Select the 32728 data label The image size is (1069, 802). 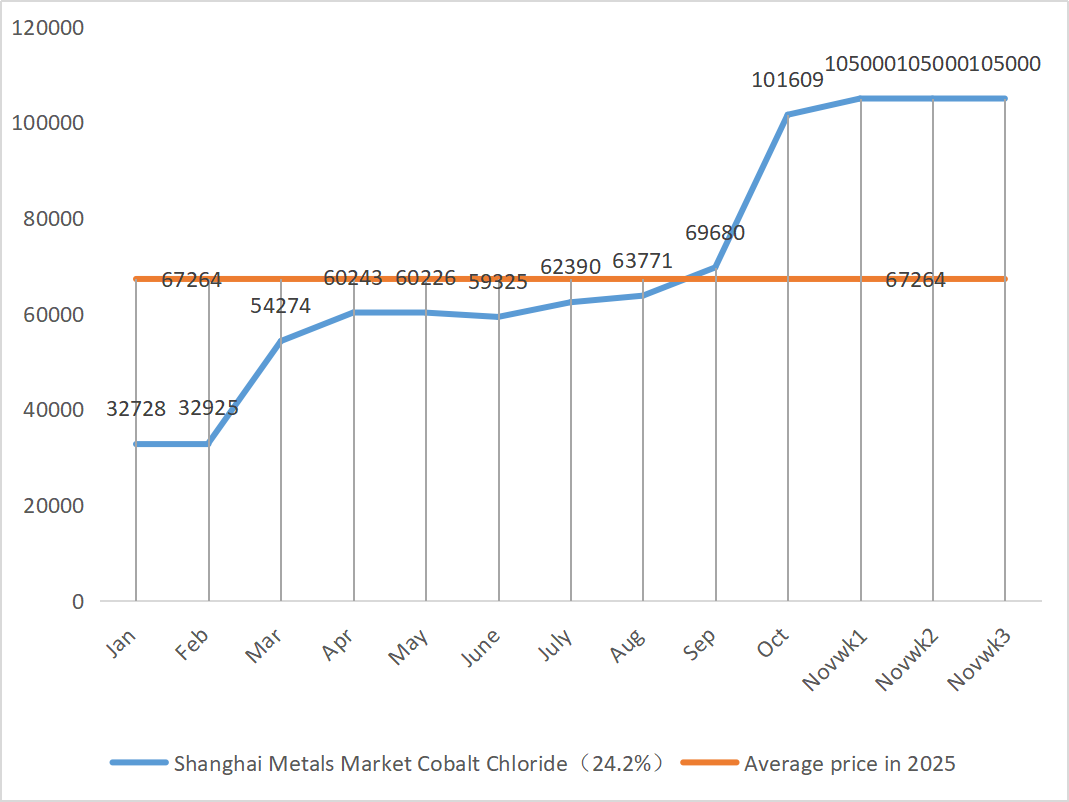(x=136, y=408)
